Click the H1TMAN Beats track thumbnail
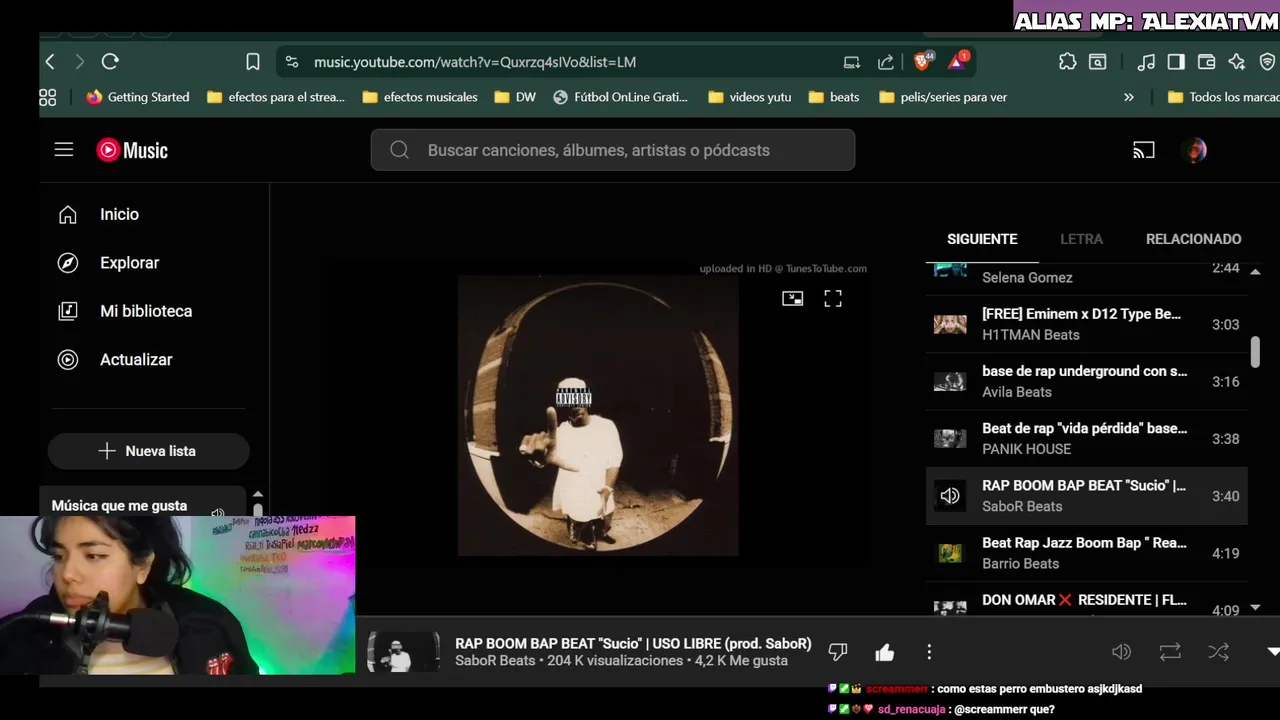Viewport: 1280px width, 720px height. [x=950, y=324]
